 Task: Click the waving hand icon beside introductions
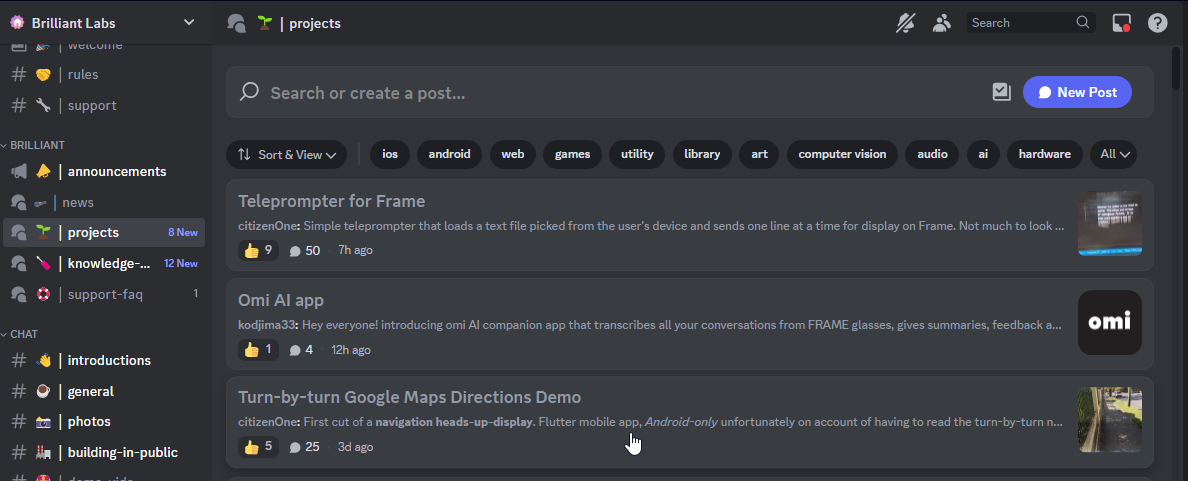click(43, 361)
